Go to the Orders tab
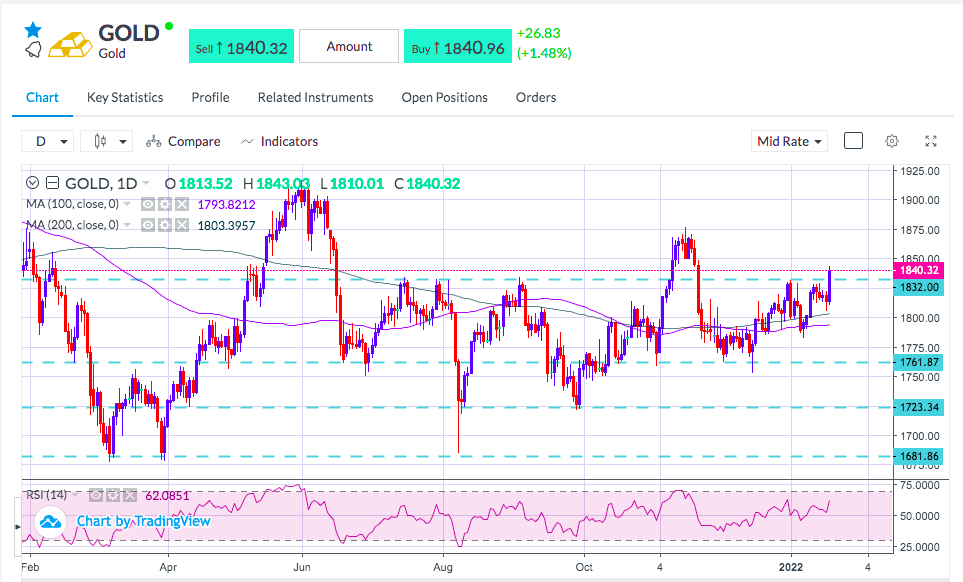963x582 pixels. pyautogui.click(x=536, y=98)
